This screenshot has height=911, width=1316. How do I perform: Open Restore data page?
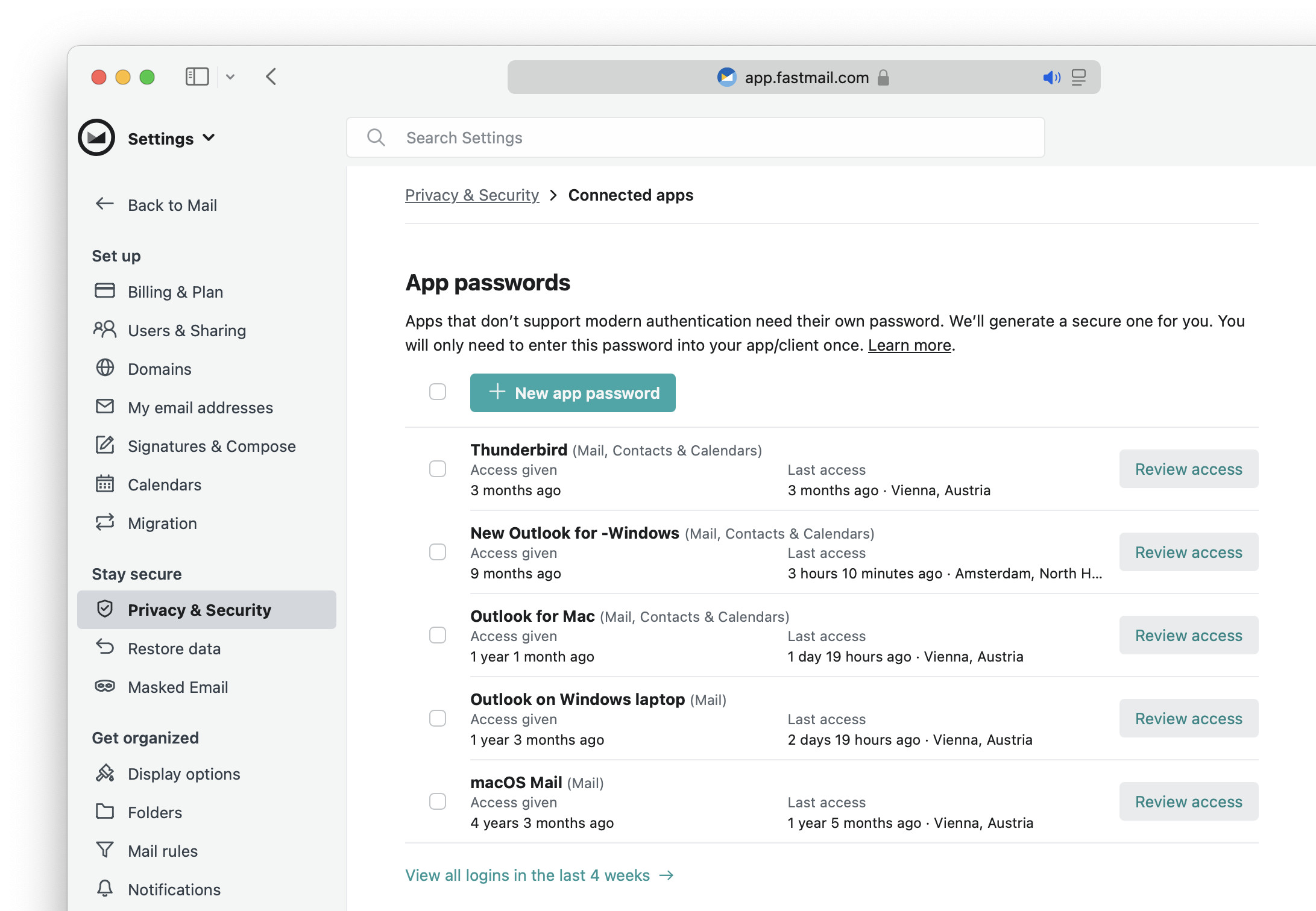(207, 648)
